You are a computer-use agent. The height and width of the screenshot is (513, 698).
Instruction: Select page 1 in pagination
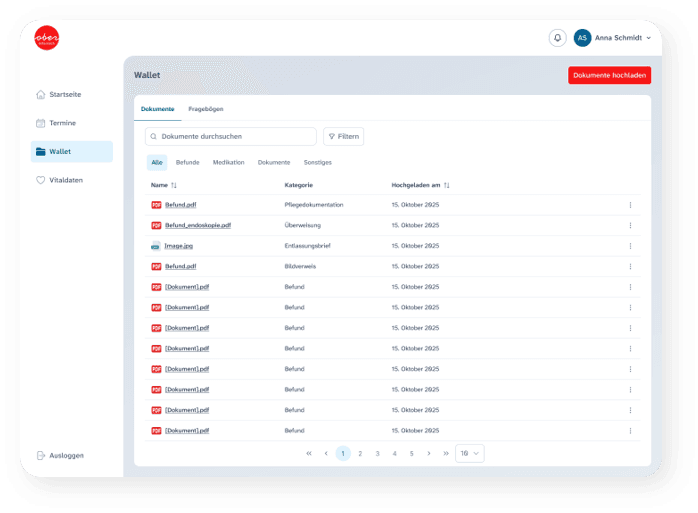tap(343, 453)
